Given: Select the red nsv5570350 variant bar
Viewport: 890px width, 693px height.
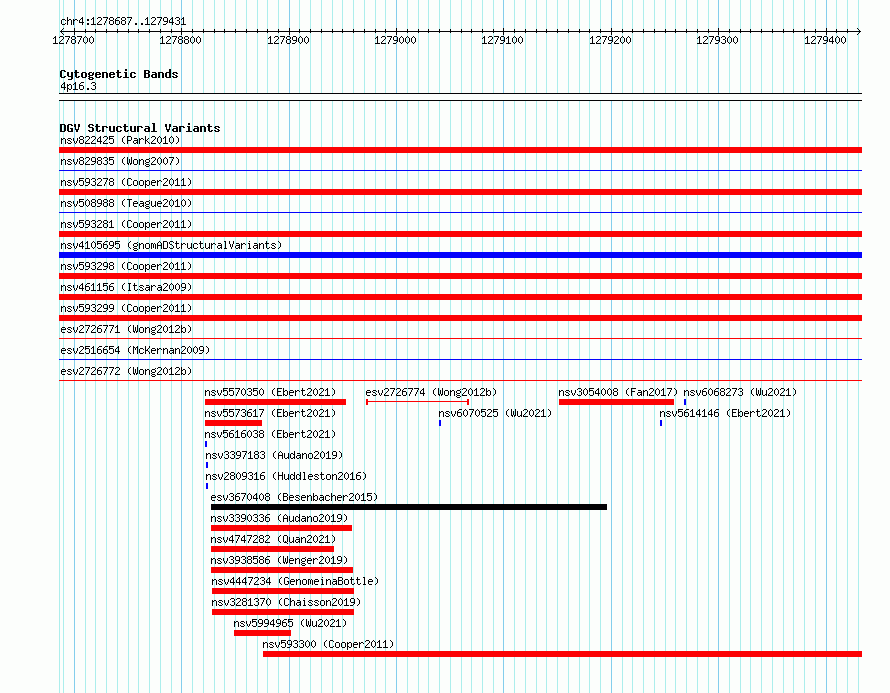Looking at the screenshot, I should point(275,402).
